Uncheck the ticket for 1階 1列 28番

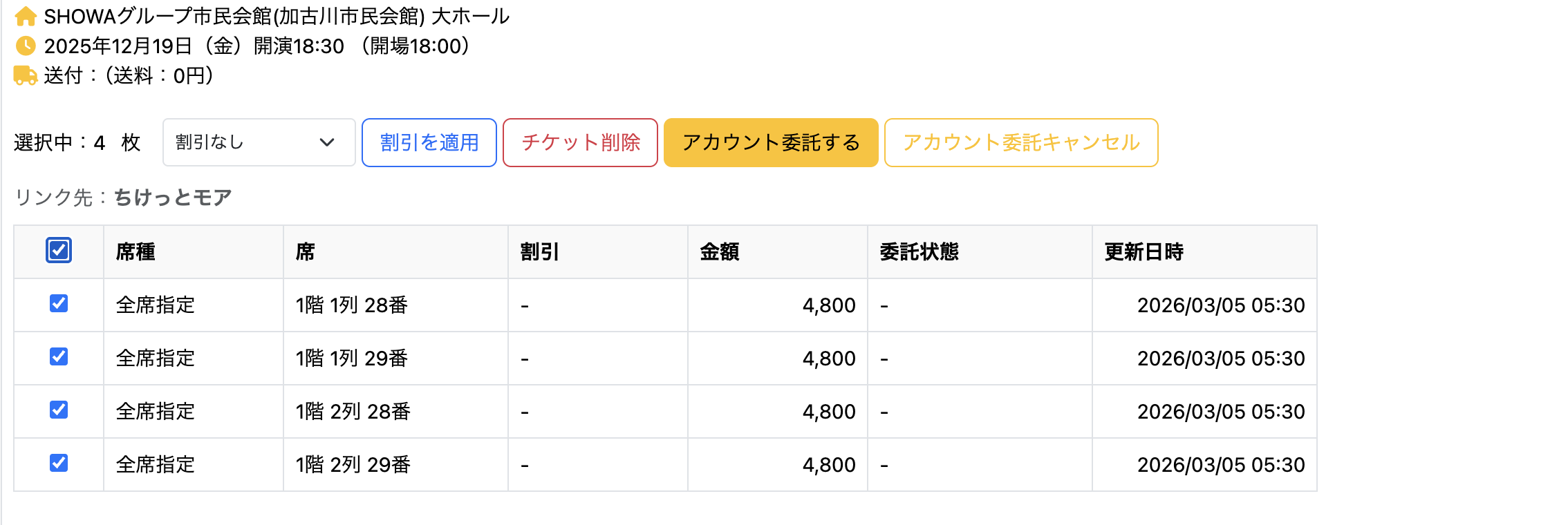pyautogui.click(x=59, y=305)
